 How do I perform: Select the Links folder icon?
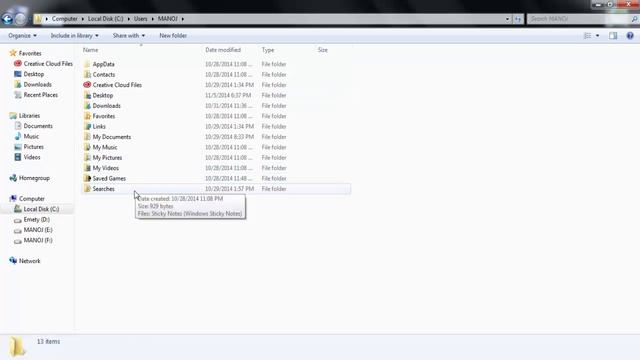coord(87,127)
